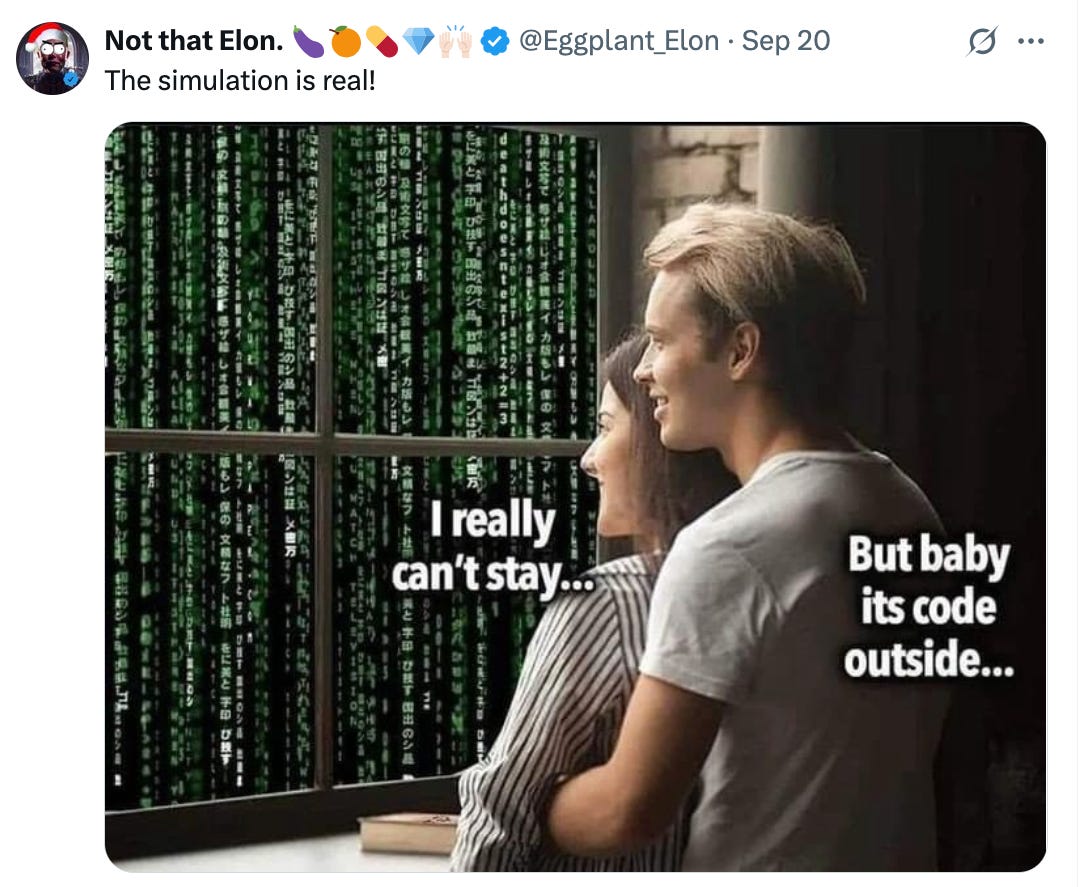Open the @Eggplant_Elon handle link
This screenshot has width=1080, height=887.
coord(619,41)
